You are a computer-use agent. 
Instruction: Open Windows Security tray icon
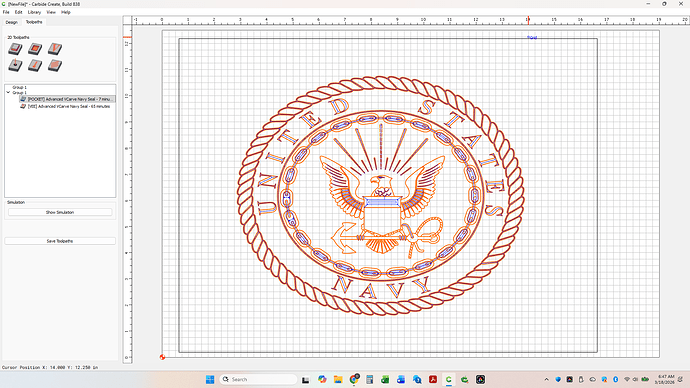point(558,379)
